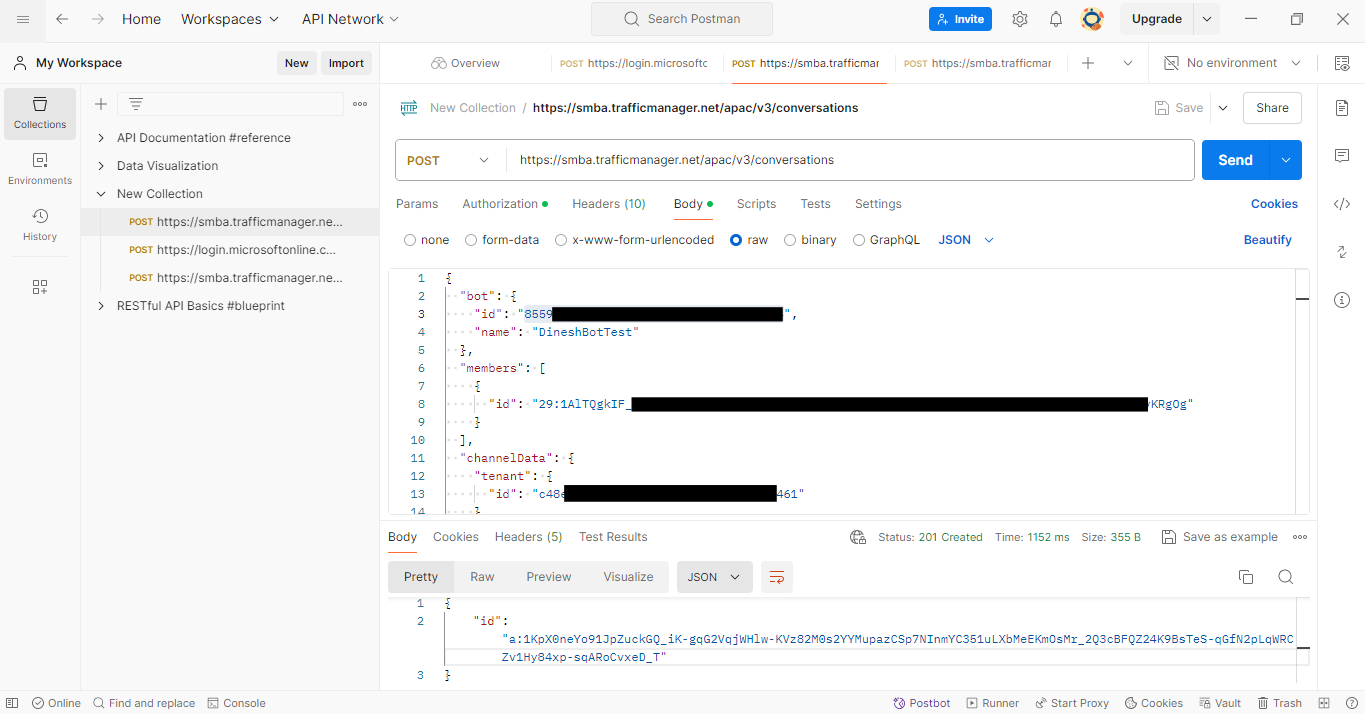Switch to the Tests tab

[x=815, y=204]
